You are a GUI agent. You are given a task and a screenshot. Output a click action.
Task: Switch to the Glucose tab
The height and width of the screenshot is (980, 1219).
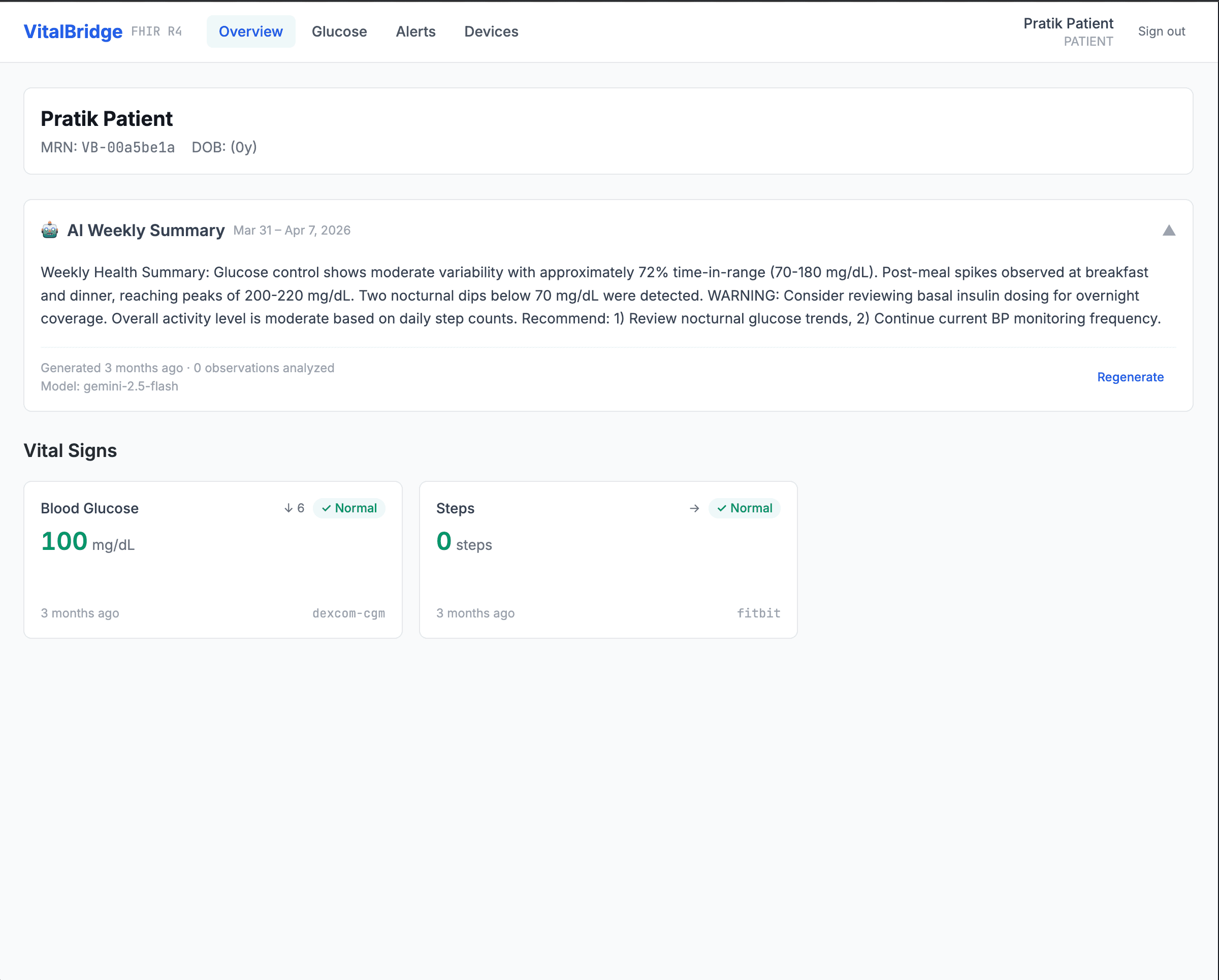[339, 31]
